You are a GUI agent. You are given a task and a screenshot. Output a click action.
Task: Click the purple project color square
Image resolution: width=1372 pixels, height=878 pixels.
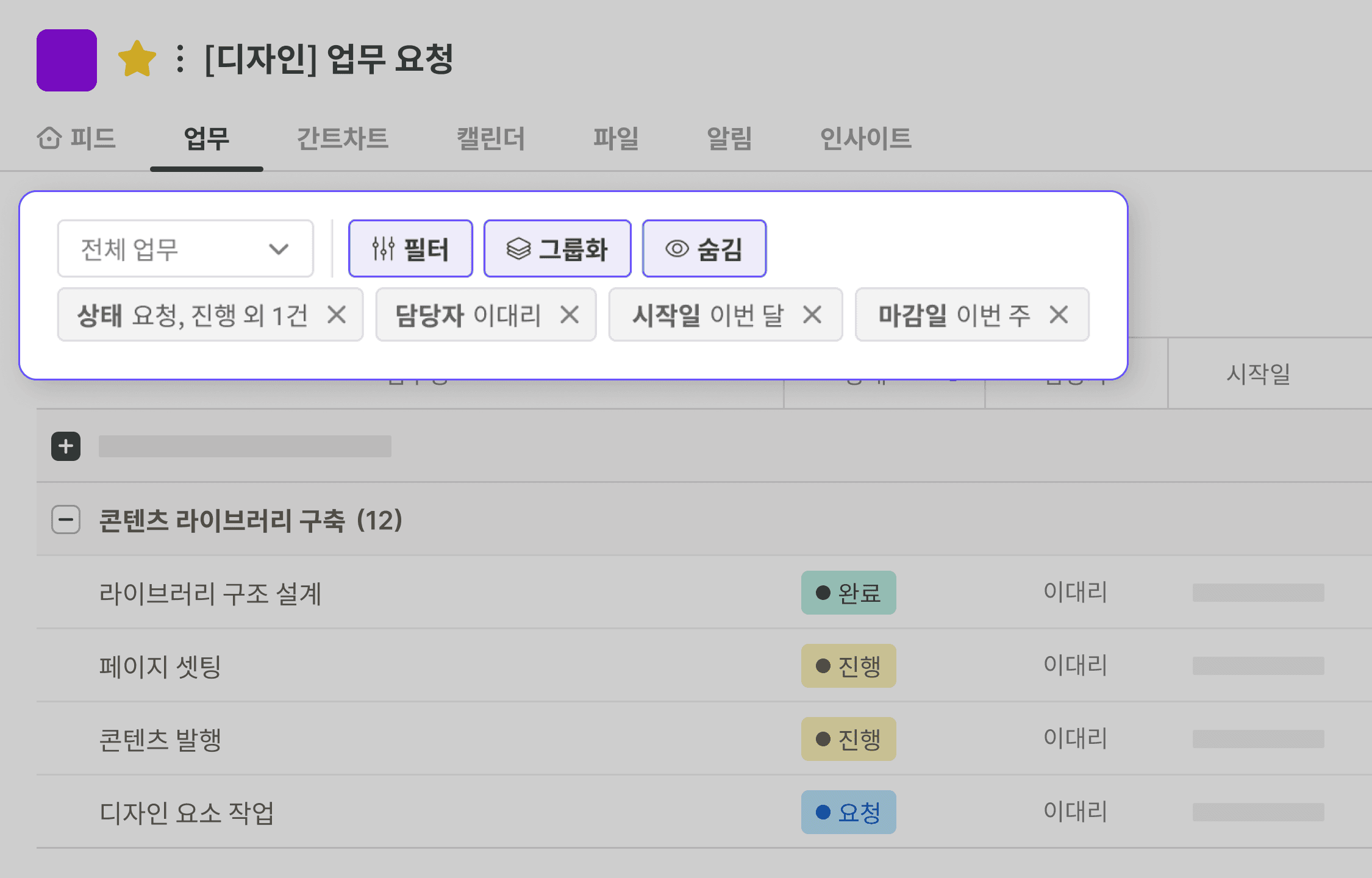pyautogui.click(x=66, y=60)
